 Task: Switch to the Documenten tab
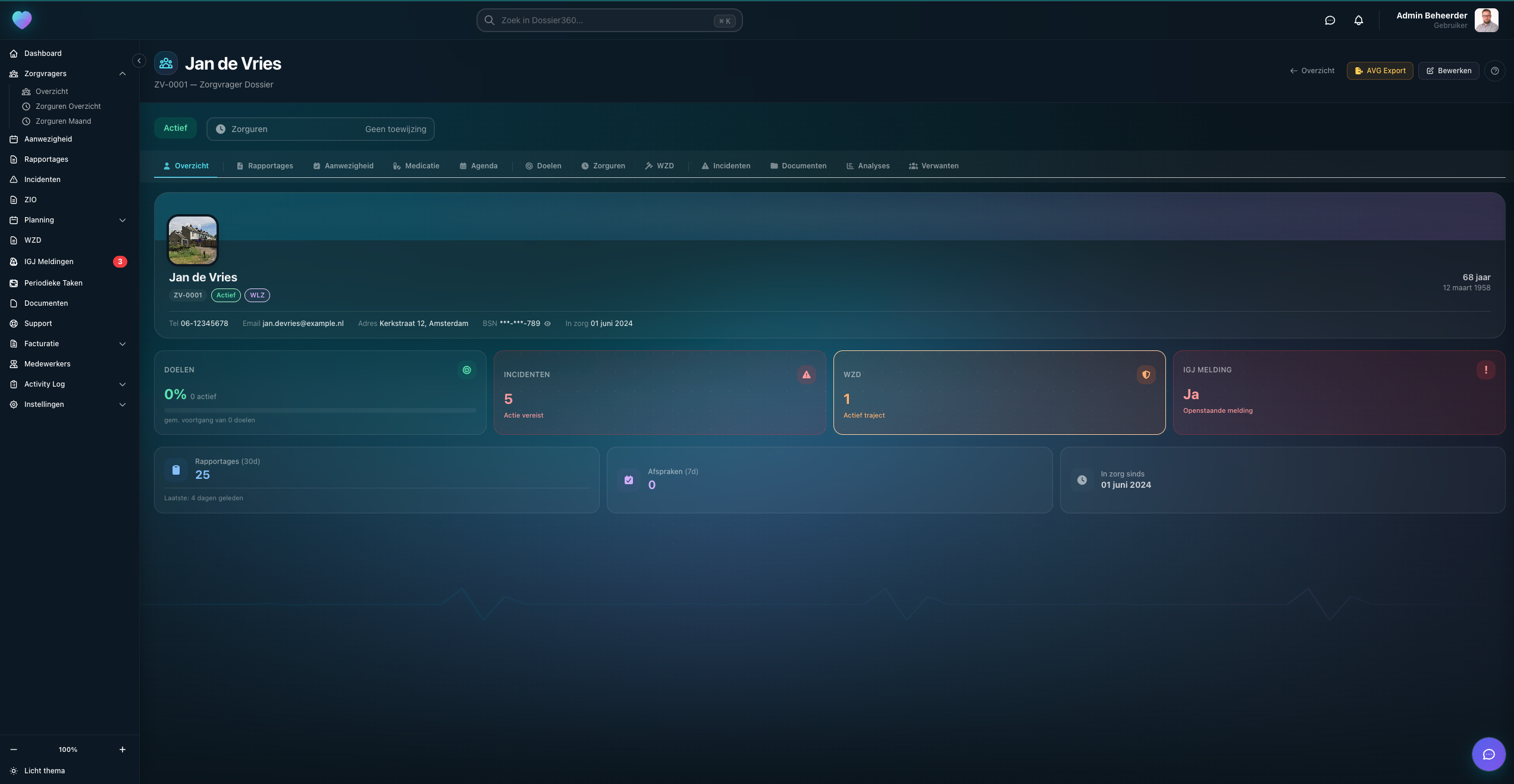pyautogui.click(x=798, y=166)
